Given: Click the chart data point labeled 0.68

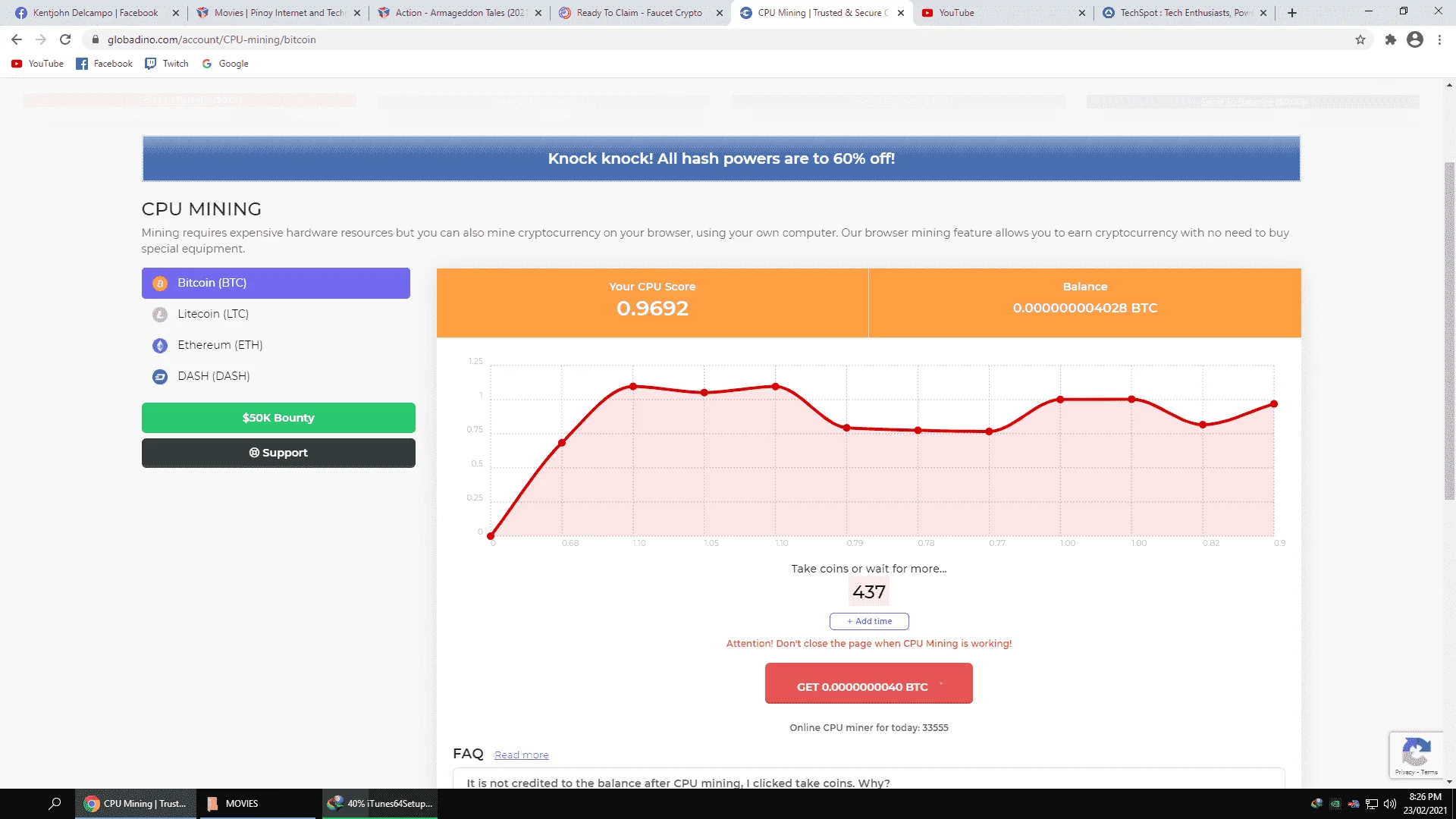Looking at the screenshot, I should 562,443.
